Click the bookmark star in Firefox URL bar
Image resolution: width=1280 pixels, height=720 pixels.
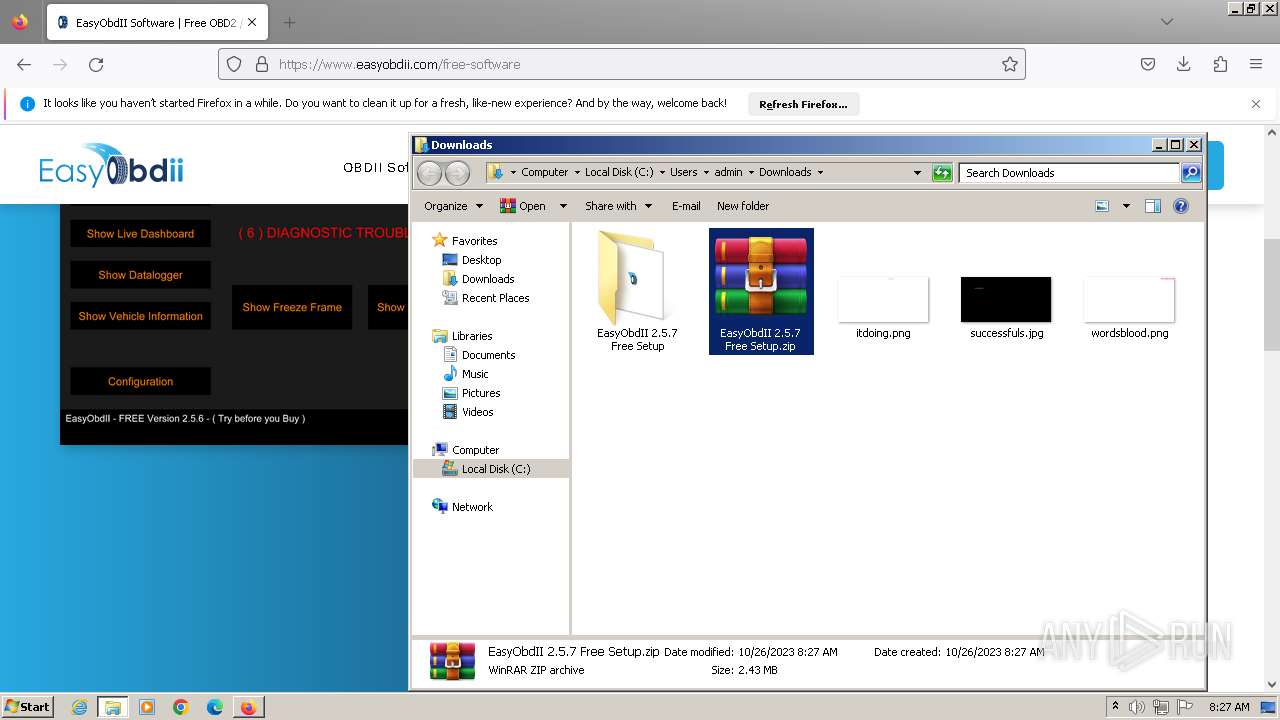(1010, 64)
